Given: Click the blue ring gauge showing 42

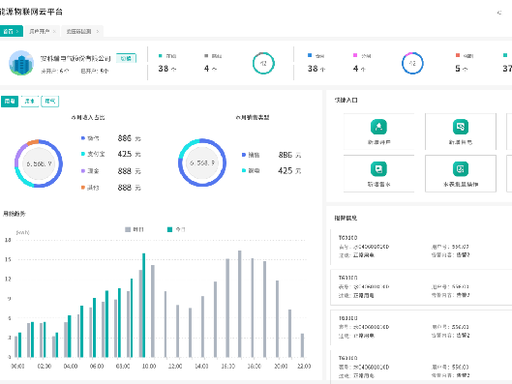Looking at the screenshot, I should pyautogui.click(x=412, y=63).
